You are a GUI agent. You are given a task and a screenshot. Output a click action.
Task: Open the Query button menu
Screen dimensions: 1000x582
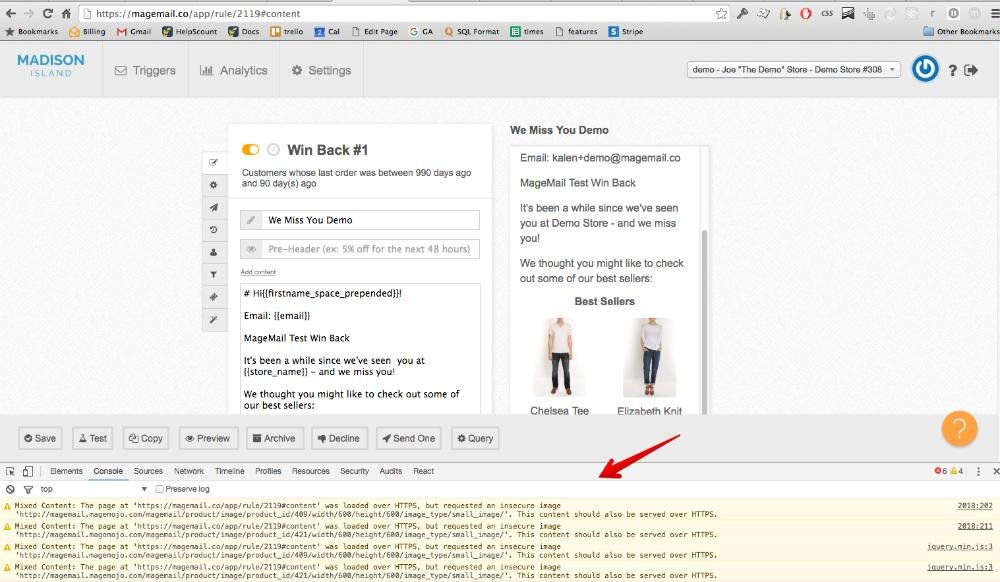[475, 438]
